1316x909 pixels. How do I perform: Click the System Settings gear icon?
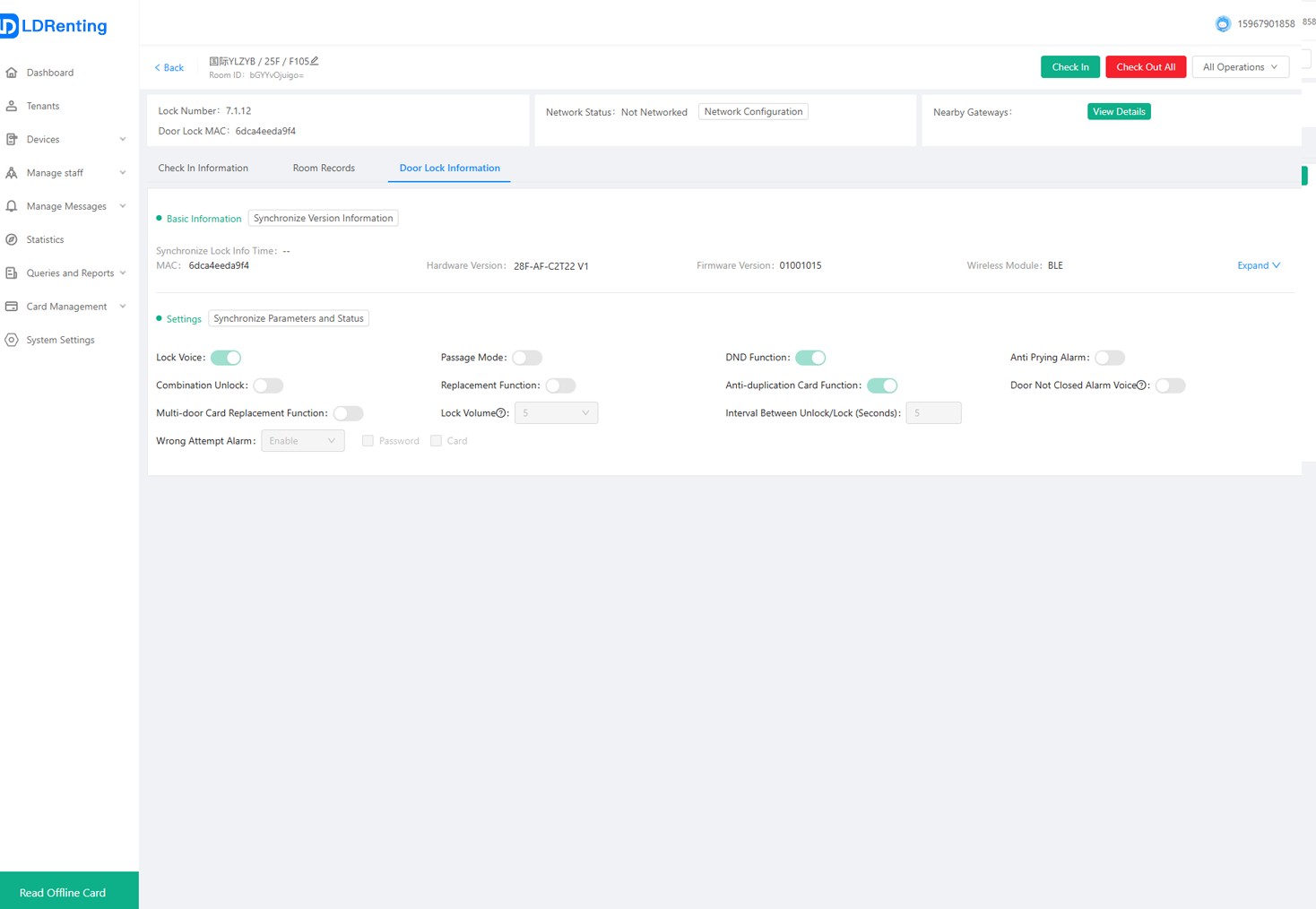pos(12,340)
